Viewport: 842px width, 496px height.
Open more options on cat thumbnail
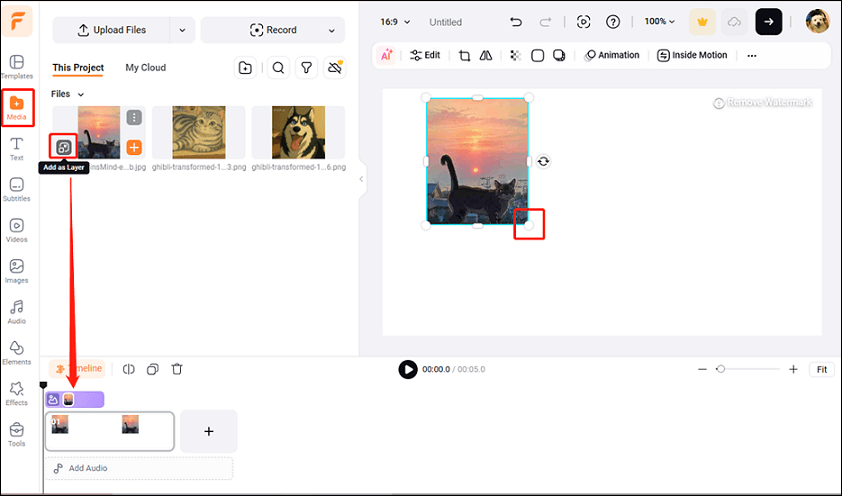[x=134, y=118]
